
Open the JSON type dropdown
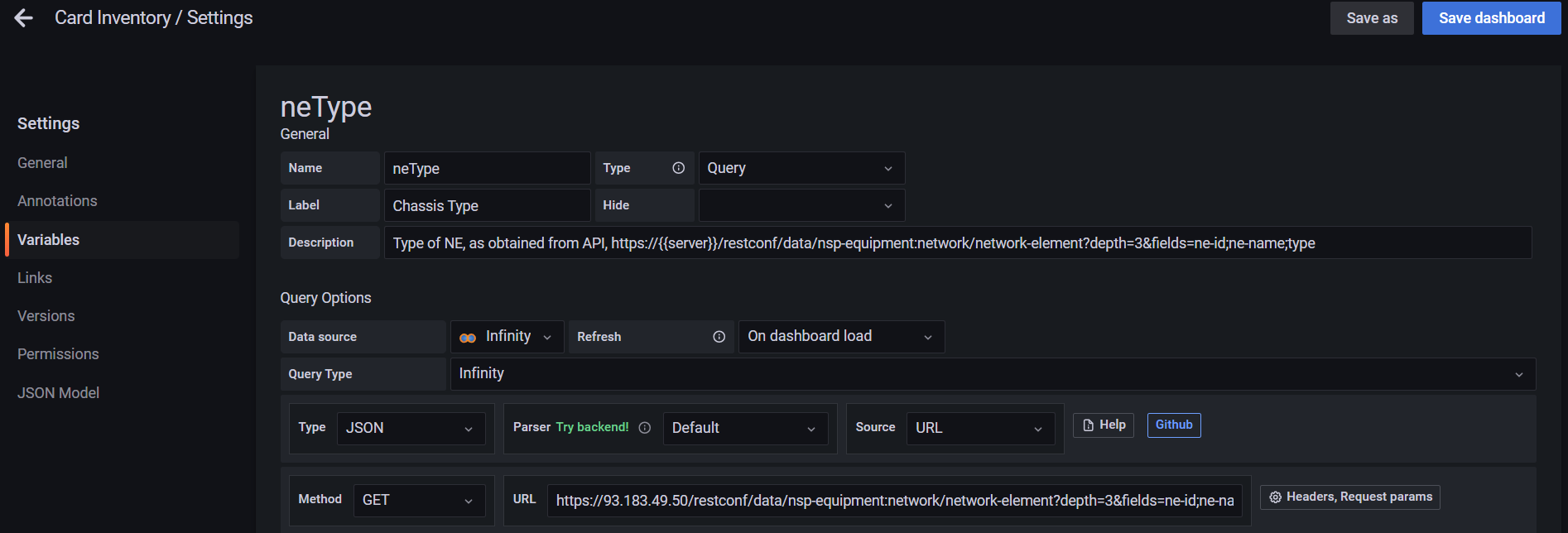pyautogui.click(x=411, y=429)
